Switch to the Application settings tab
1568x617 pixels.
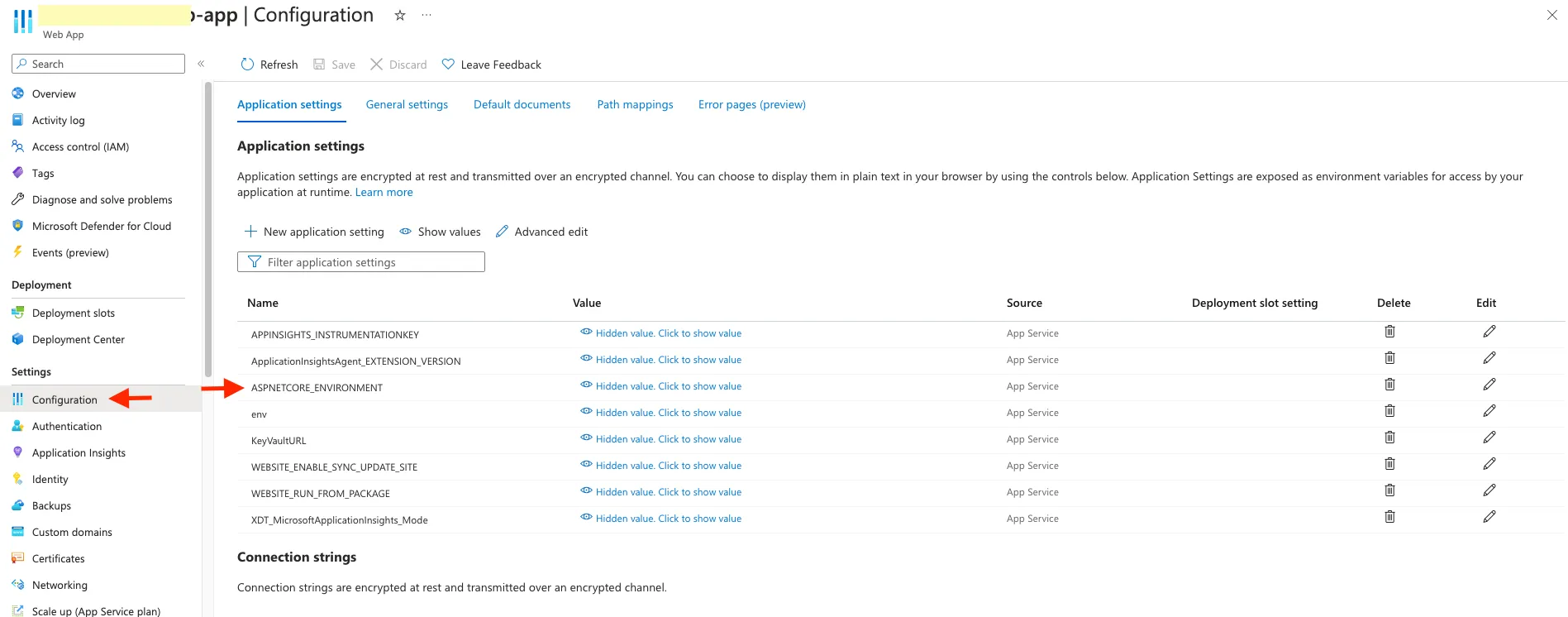pyautogui.click(x=289, y=104)
